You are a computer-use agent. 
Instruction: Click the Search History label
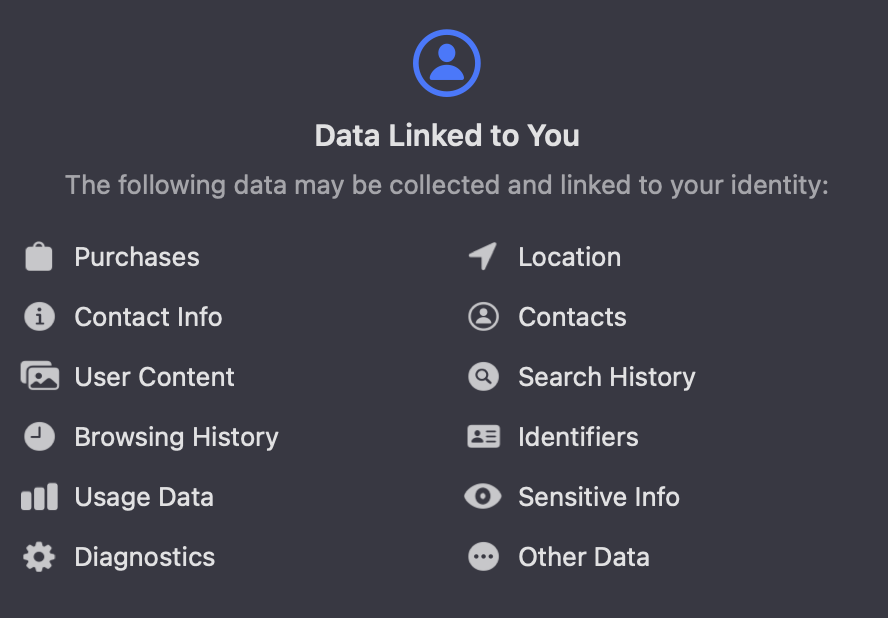tap(606, 377)
